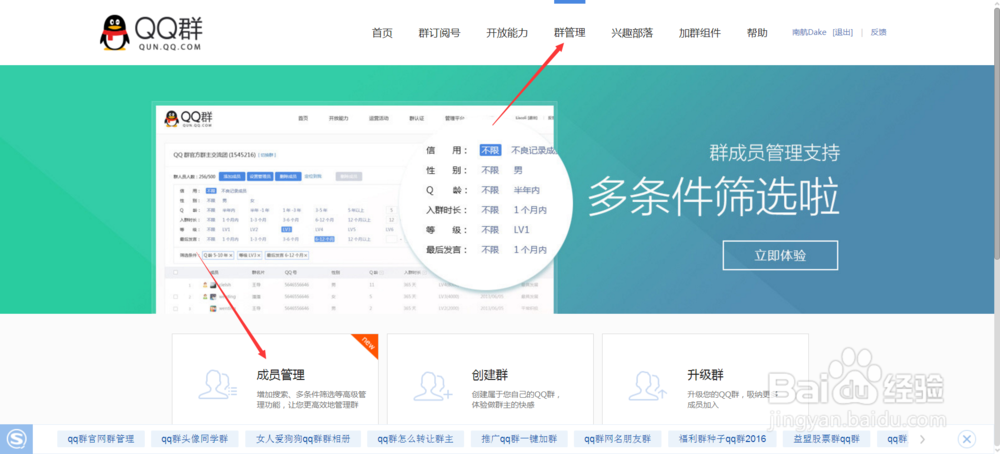Viewport: 1000px width, 454px height.
Task: Open the 创建群 card title
Action: click(490, 375)
